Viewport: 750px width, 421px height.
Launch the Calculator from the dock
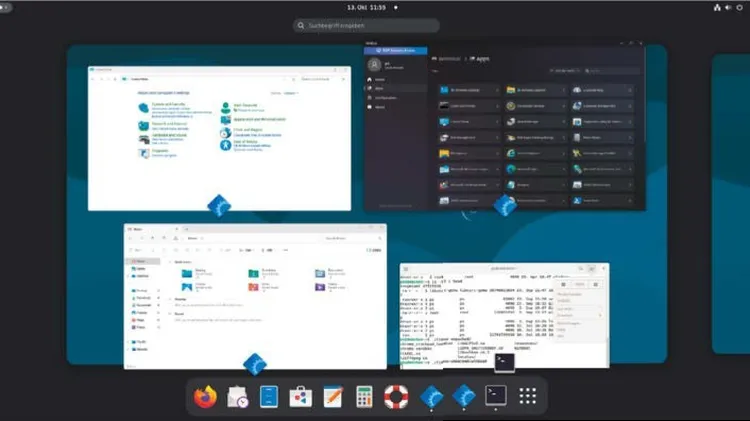point(365,397)
